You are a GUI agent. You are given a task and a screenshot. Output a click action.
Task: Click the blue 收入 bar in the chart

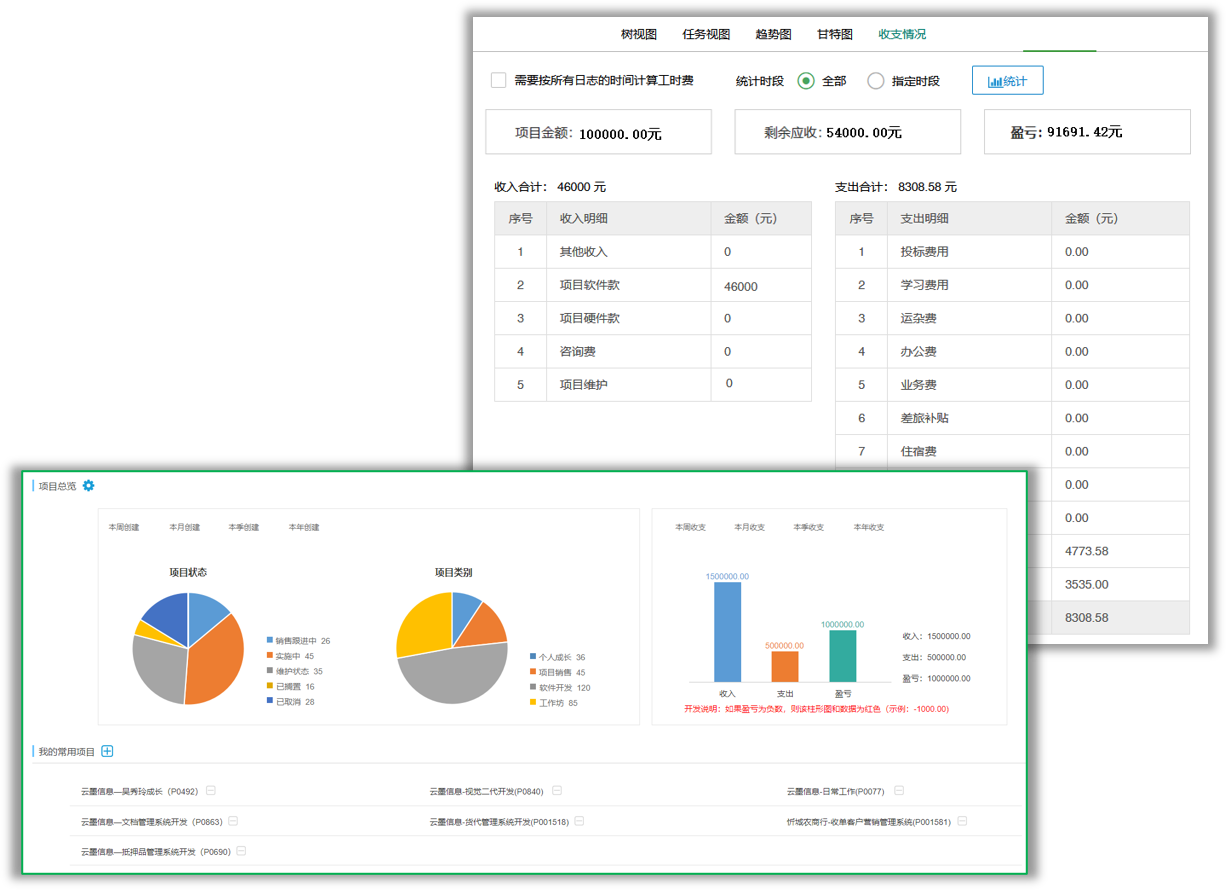(x=727, y=632)
